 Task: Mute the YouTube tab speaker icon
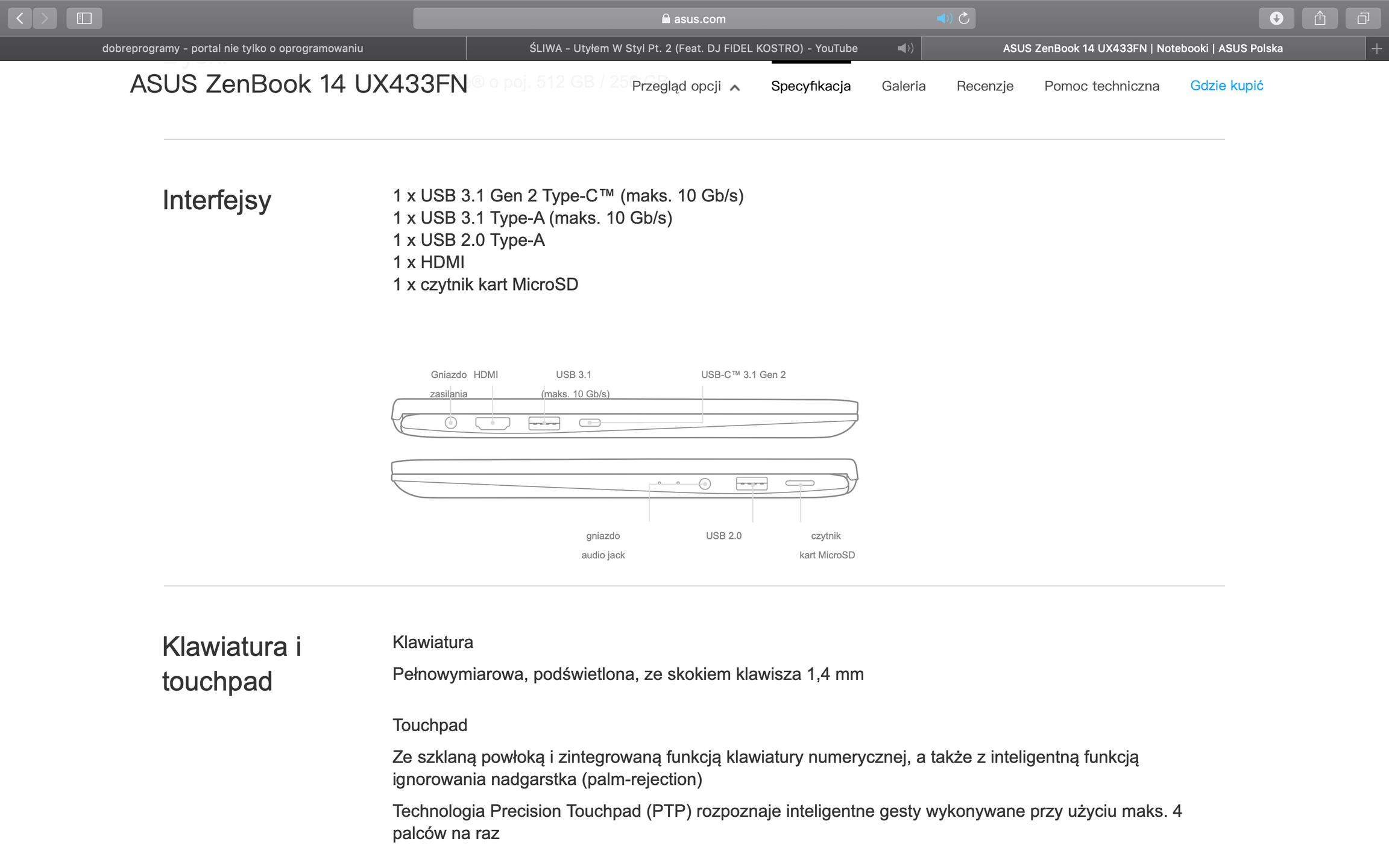tap(904, 48)
